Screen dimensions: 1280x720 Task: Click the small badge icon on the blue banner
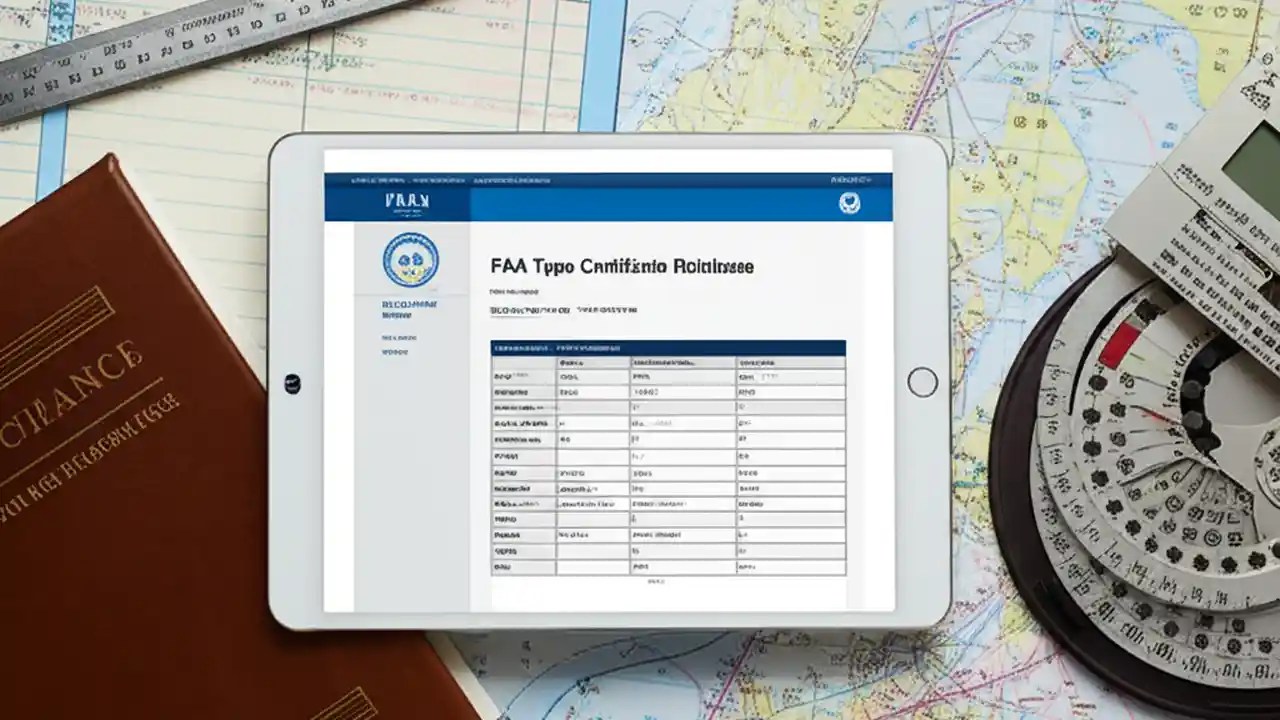849,203
